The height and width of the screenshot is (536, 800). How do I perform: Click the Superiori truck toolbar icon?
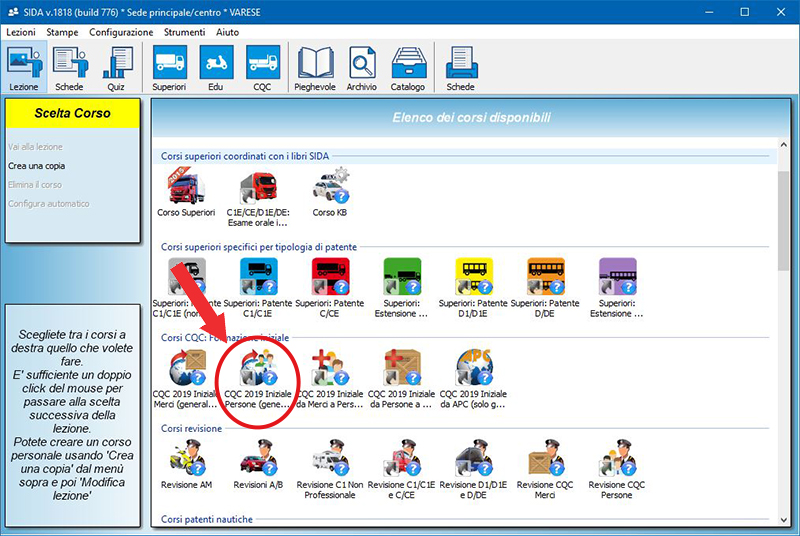click(169, 68)
